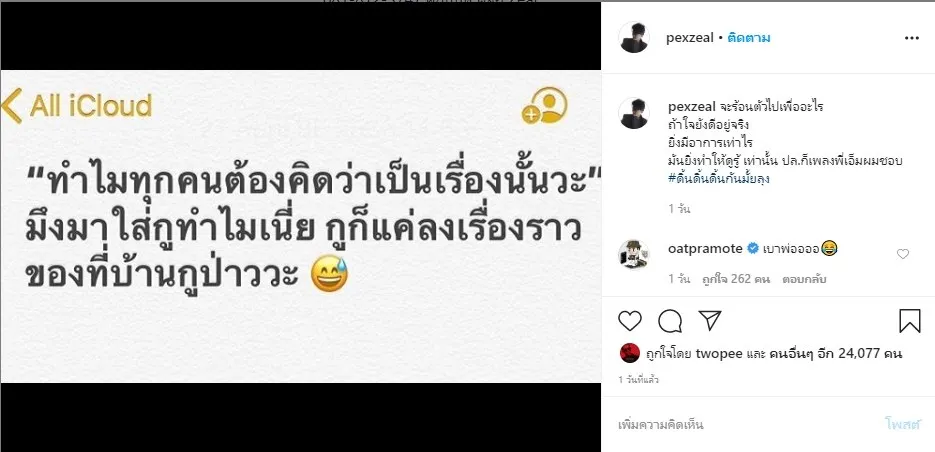The image size is (935, 452).
Task: Reply to oatpramote's comment via ตอบกลับ
Action: [x=806, y=279]
